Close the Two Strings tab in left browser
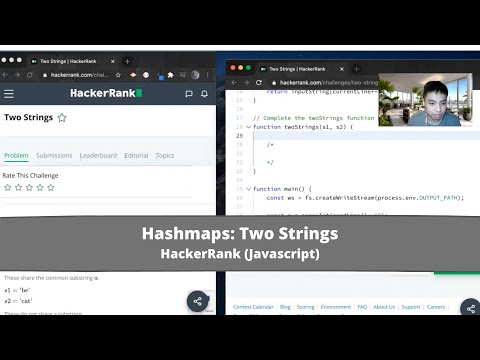The width and height of the screenshot is (480, 360). tap(113, 61)
